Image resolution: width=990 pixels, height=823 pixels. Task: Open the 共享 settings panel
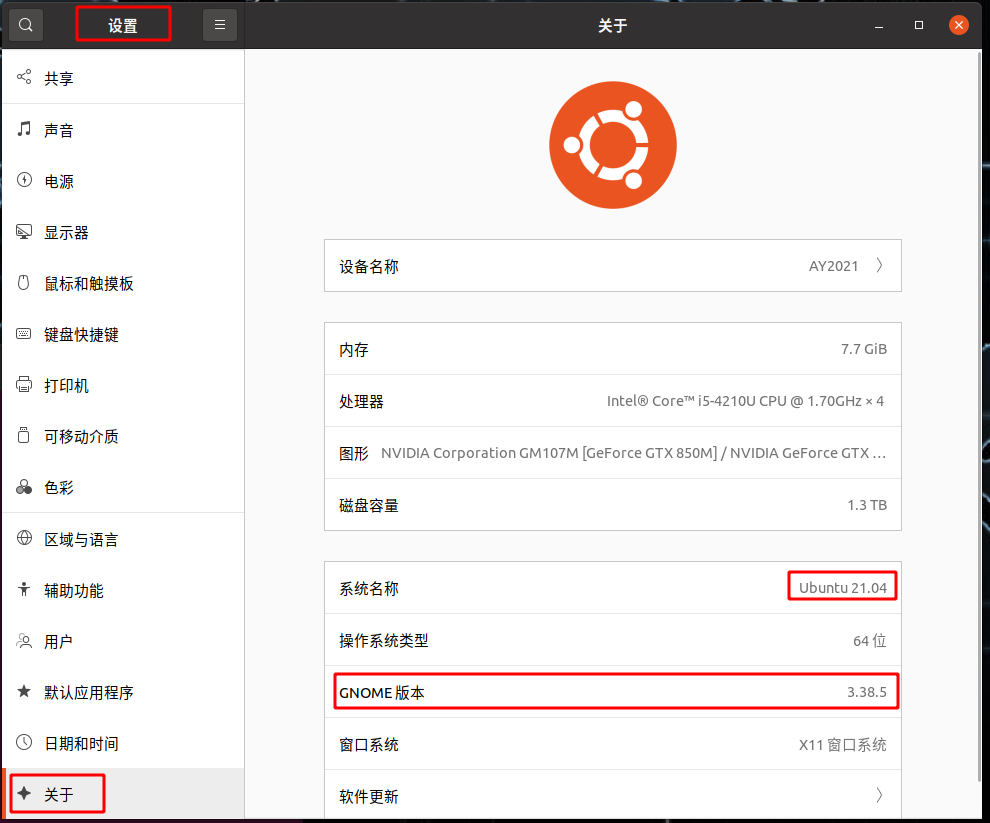(123, 78)
